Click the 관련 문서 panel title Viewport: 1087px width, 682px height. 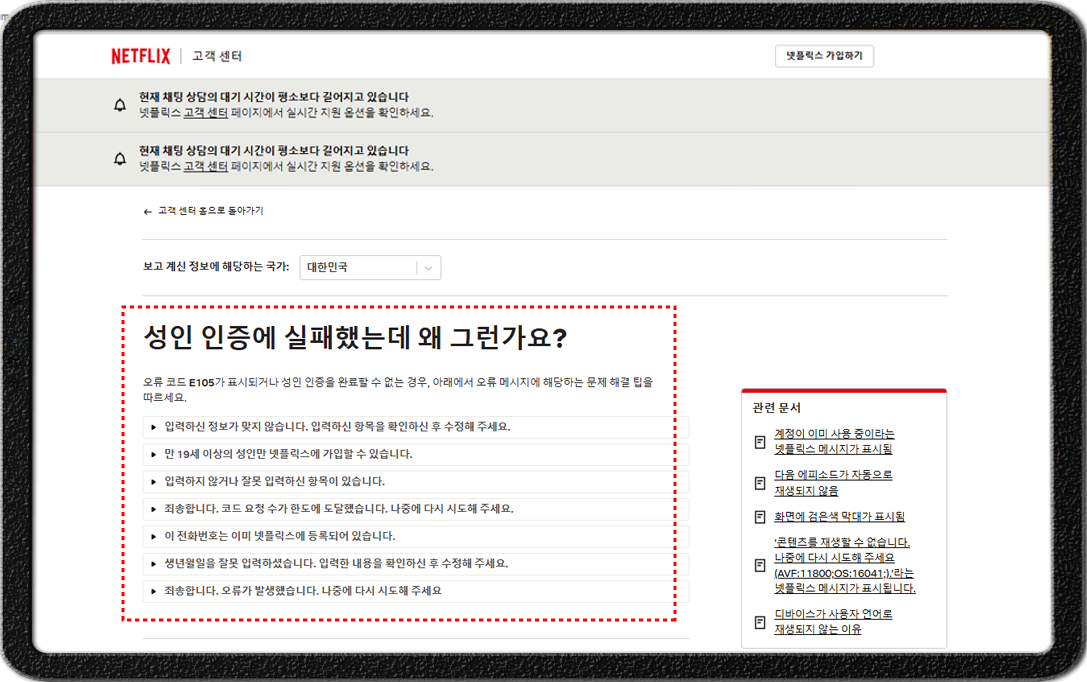[776, 408]
